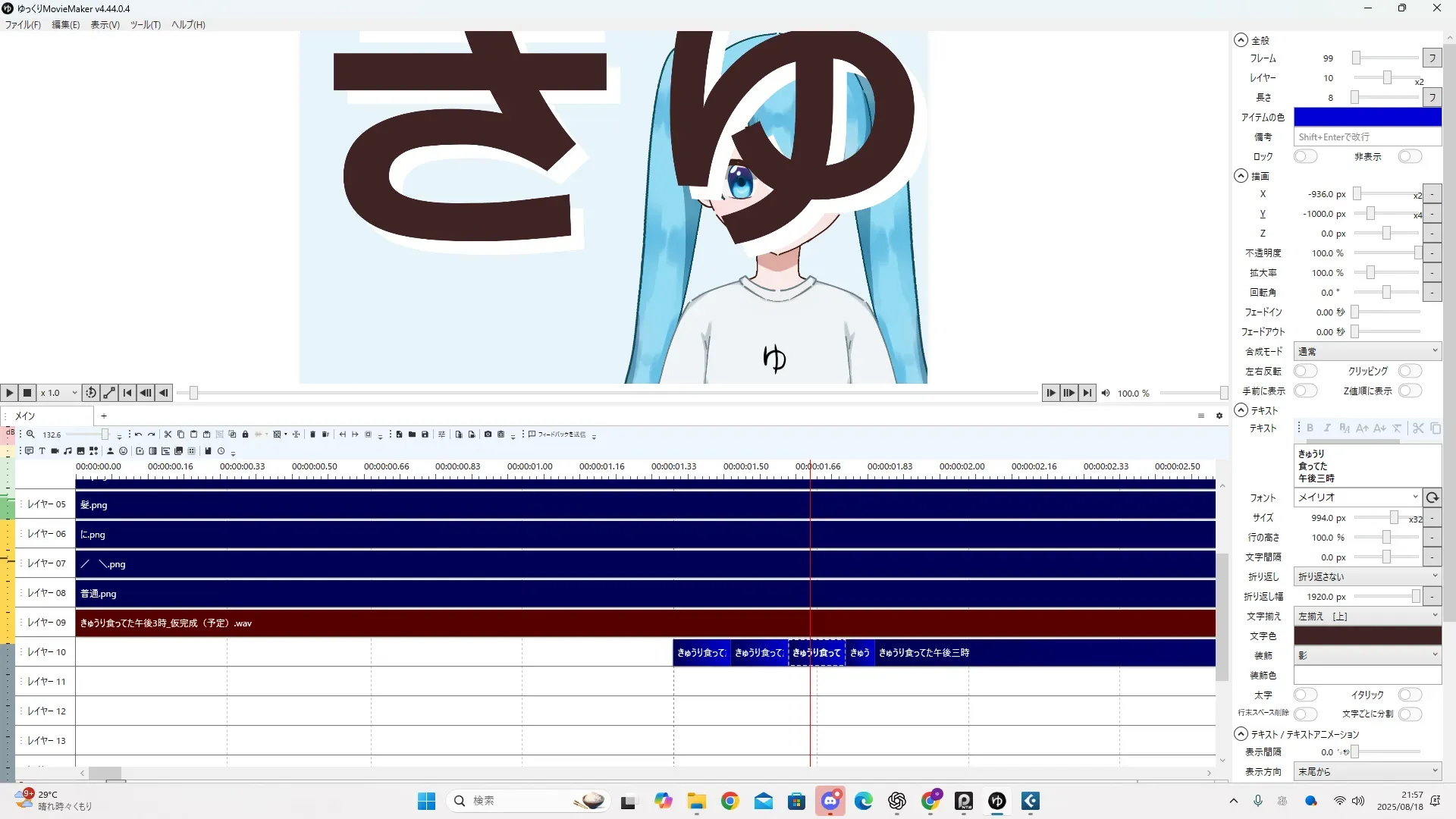
Task: Toggle the 左右反転 switch
Action: coord(1304,371)
